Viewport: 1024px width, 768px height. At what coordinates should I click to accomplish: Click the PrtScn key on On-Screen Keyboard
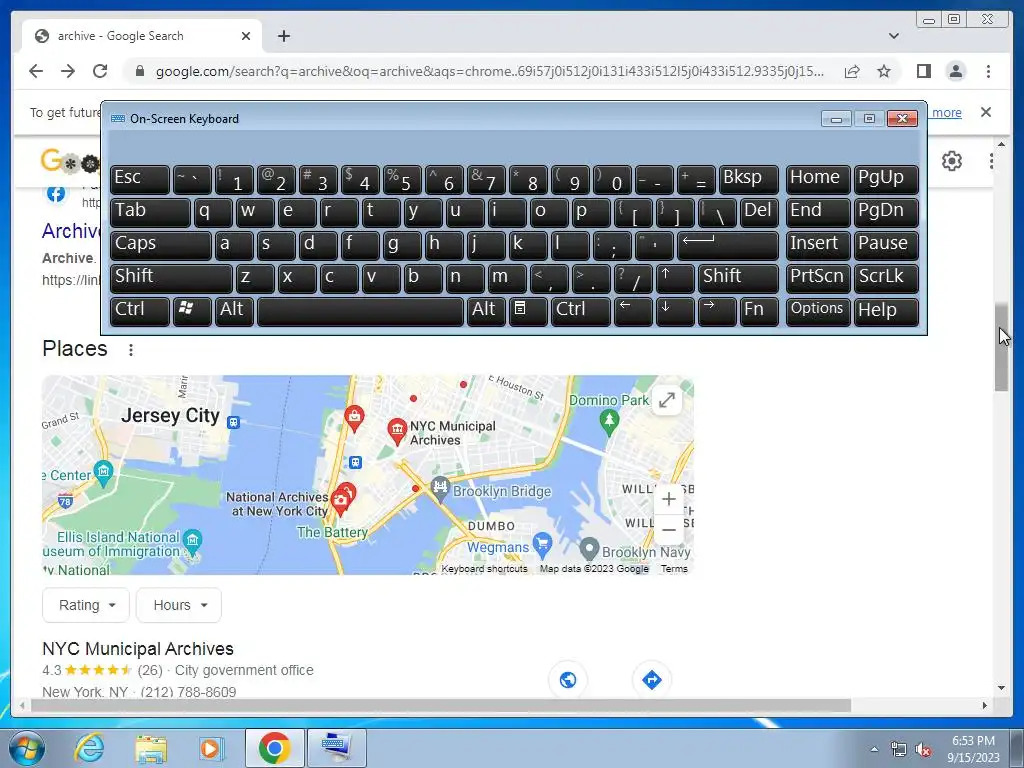[x=818, y=278]
